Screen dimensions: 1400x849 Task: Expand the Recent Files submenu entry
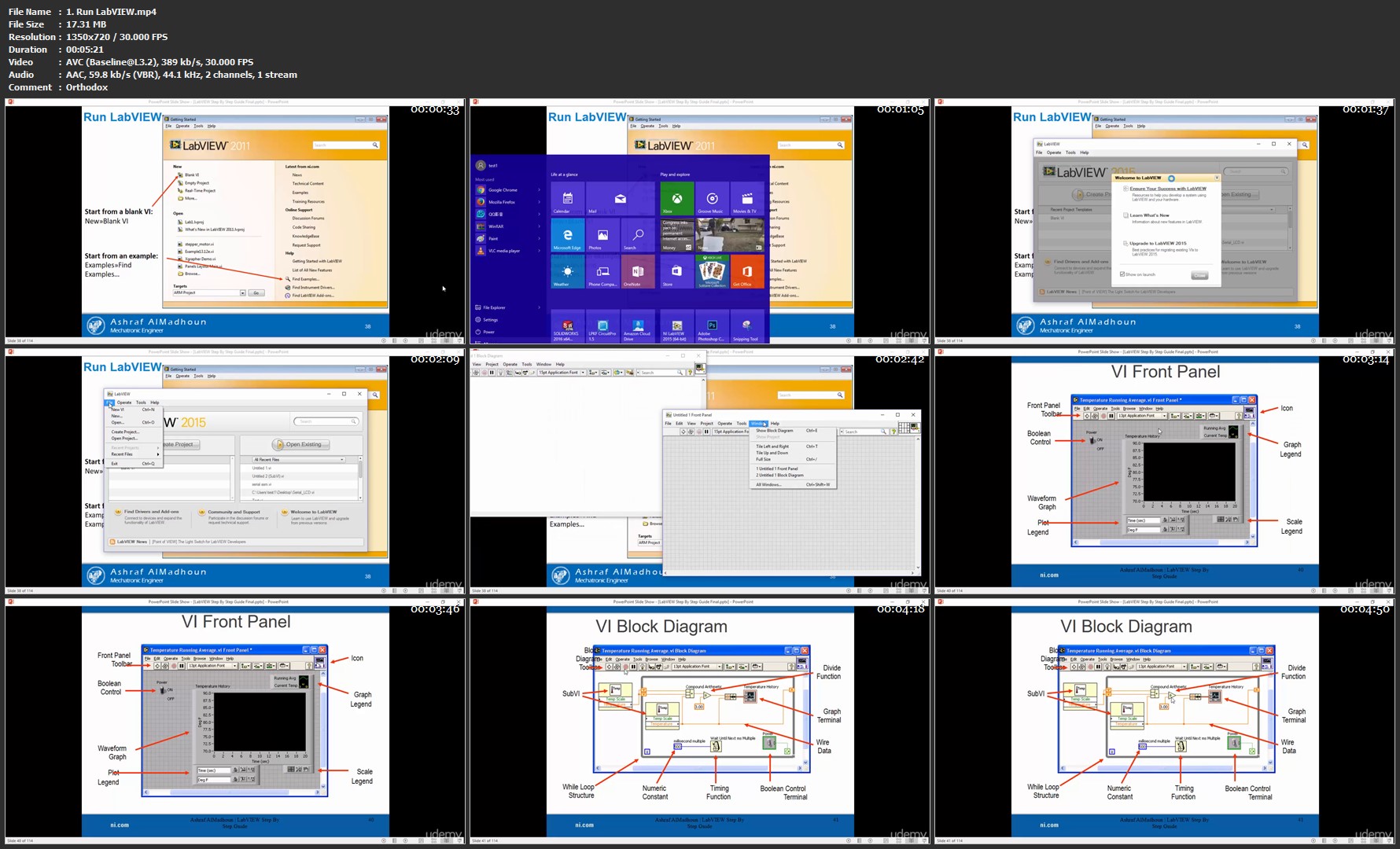(x=134, y=454)
